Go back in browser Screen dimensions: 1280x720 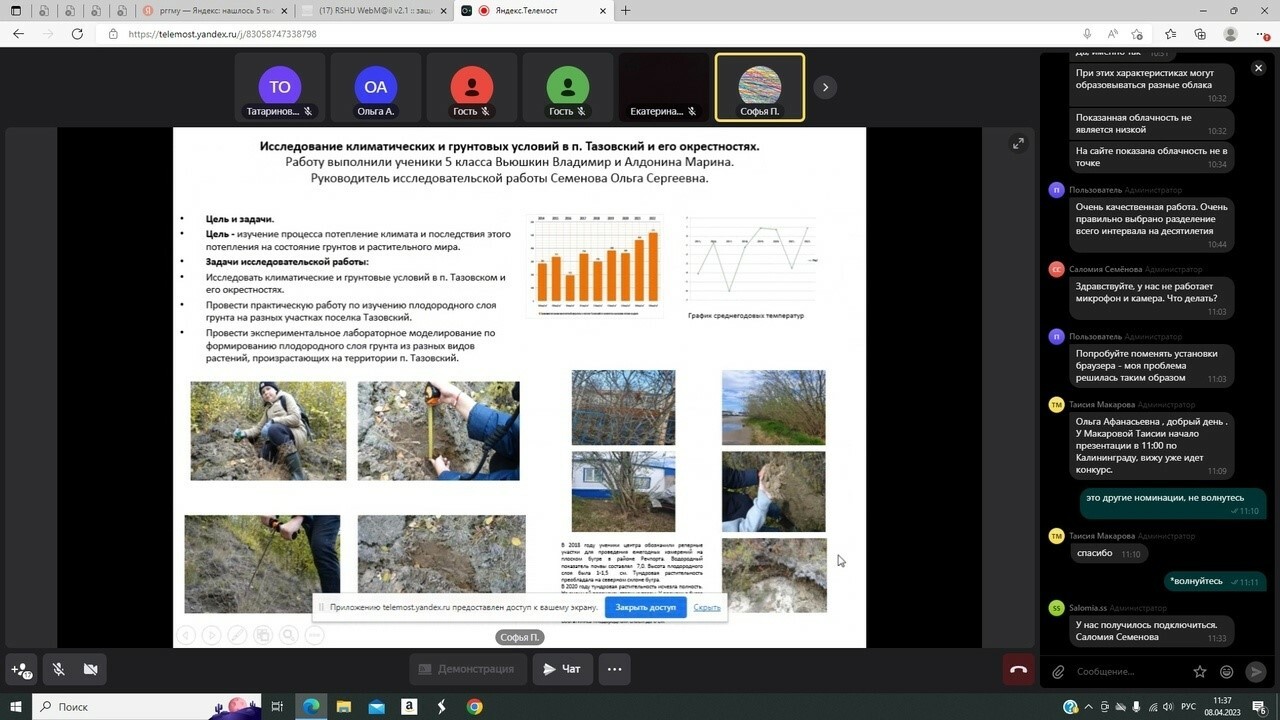coord(18,34)
